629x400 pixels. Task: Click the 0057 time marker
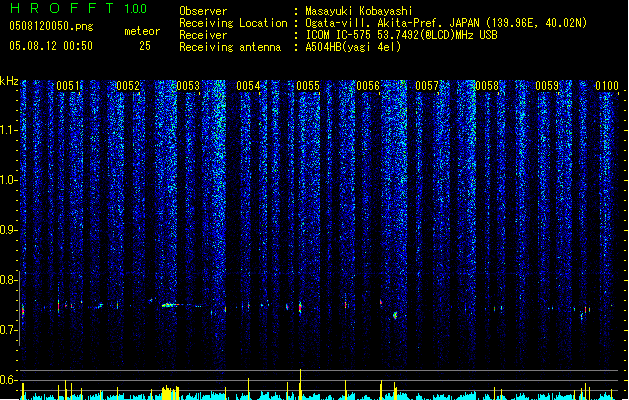click(x=427, y=86)
